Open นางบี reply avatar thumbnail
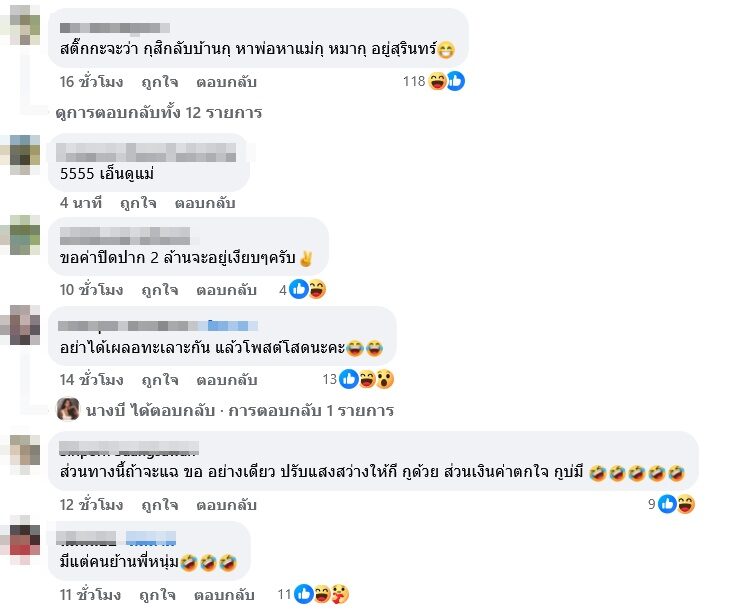Image resolution: width=747 pixels, height=611 pixels. pos(68,410)
